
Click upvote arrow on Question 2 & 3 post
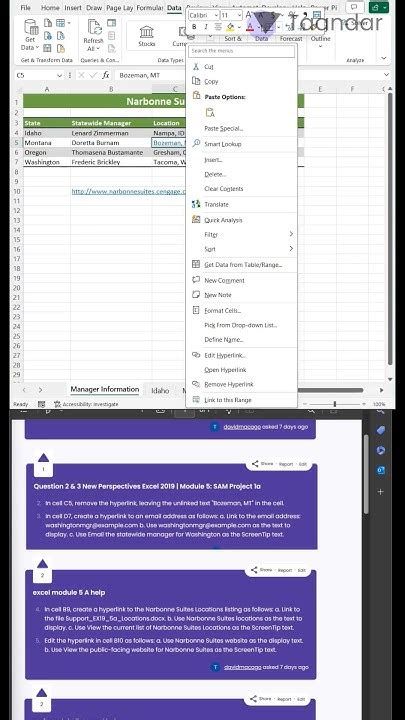click(x=43, y=457)
